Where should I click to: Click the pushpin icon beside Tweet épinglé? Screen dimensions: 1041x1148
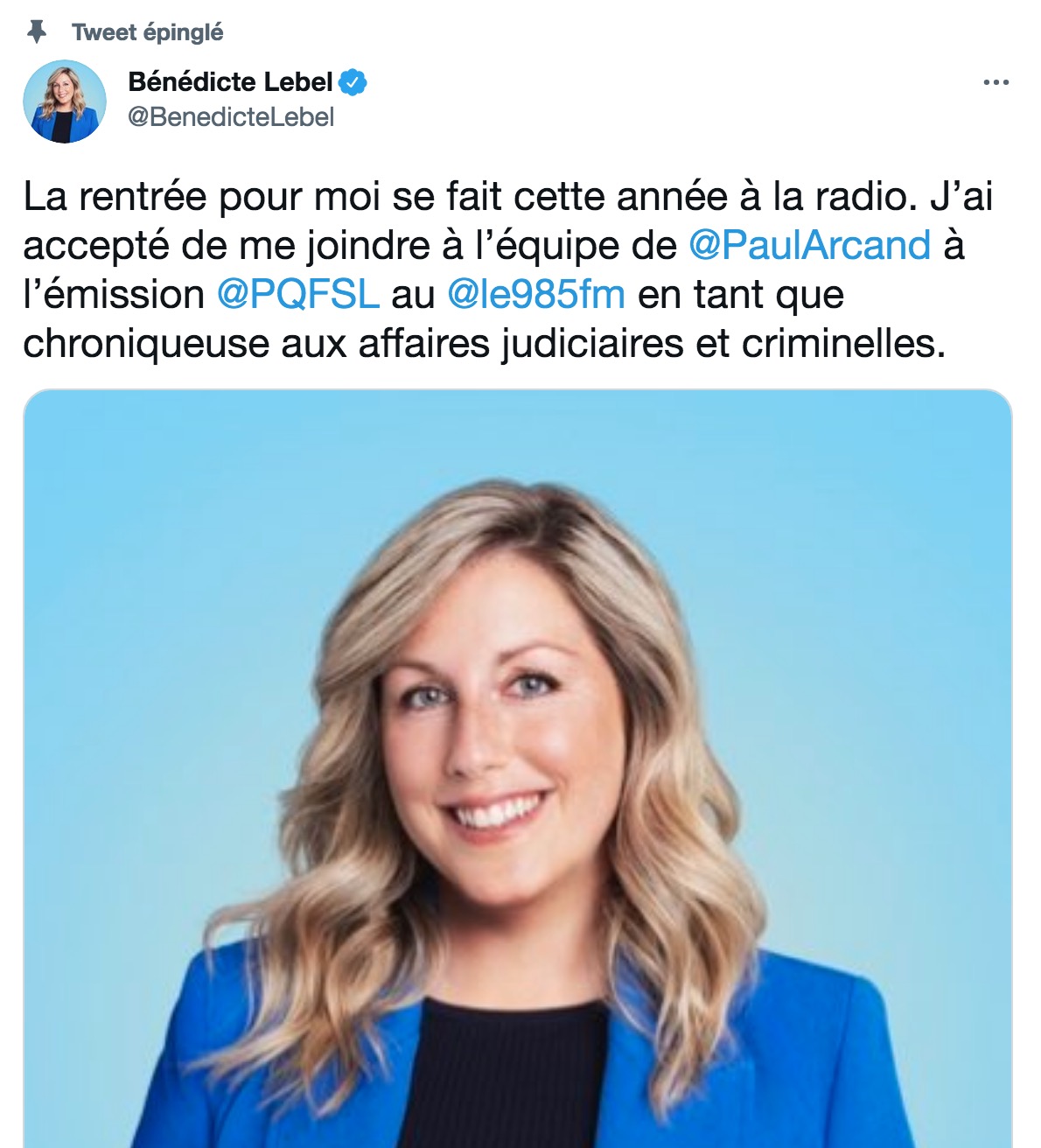point(36,32)
